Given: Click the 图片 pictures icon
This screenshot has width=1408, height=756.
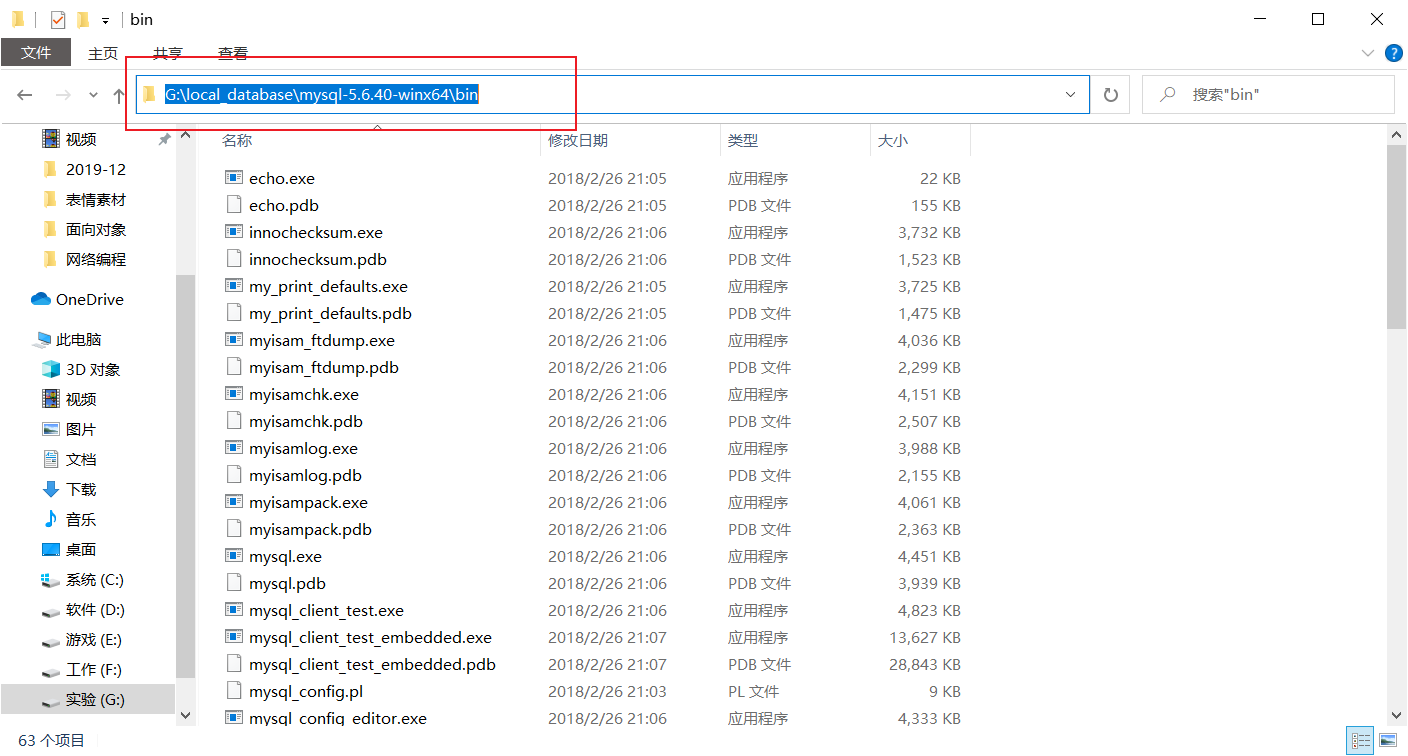Looking at the screenshot, I should pyautogui.click(x=51, y=429).
